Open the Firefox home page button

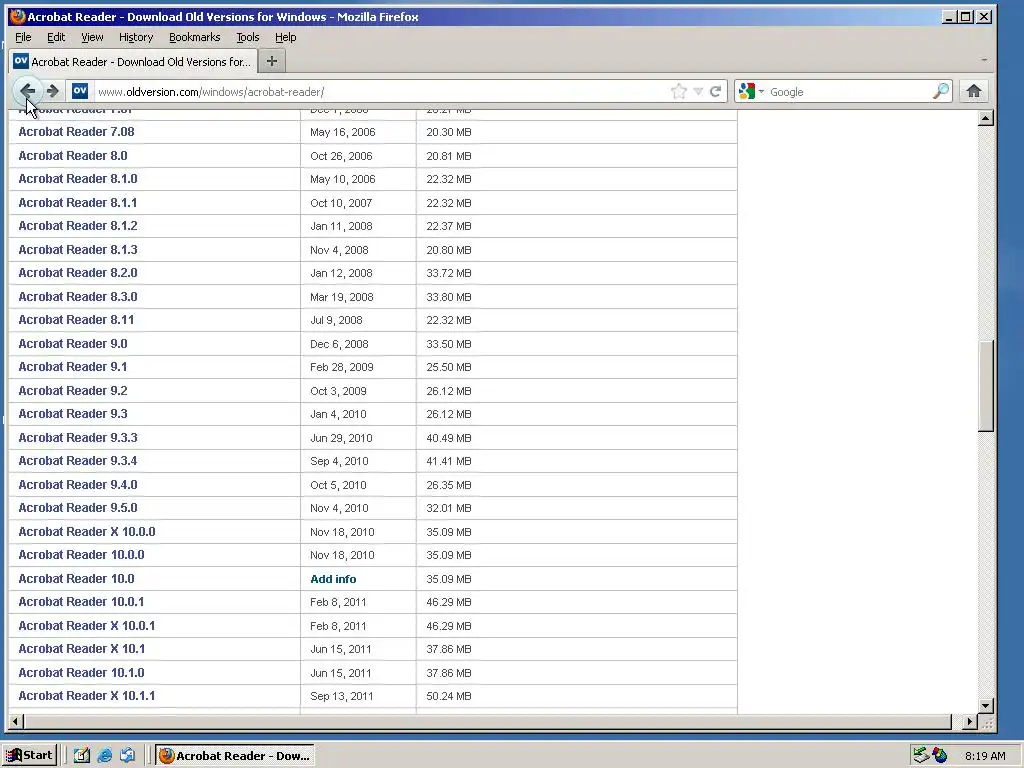[974, 91]
